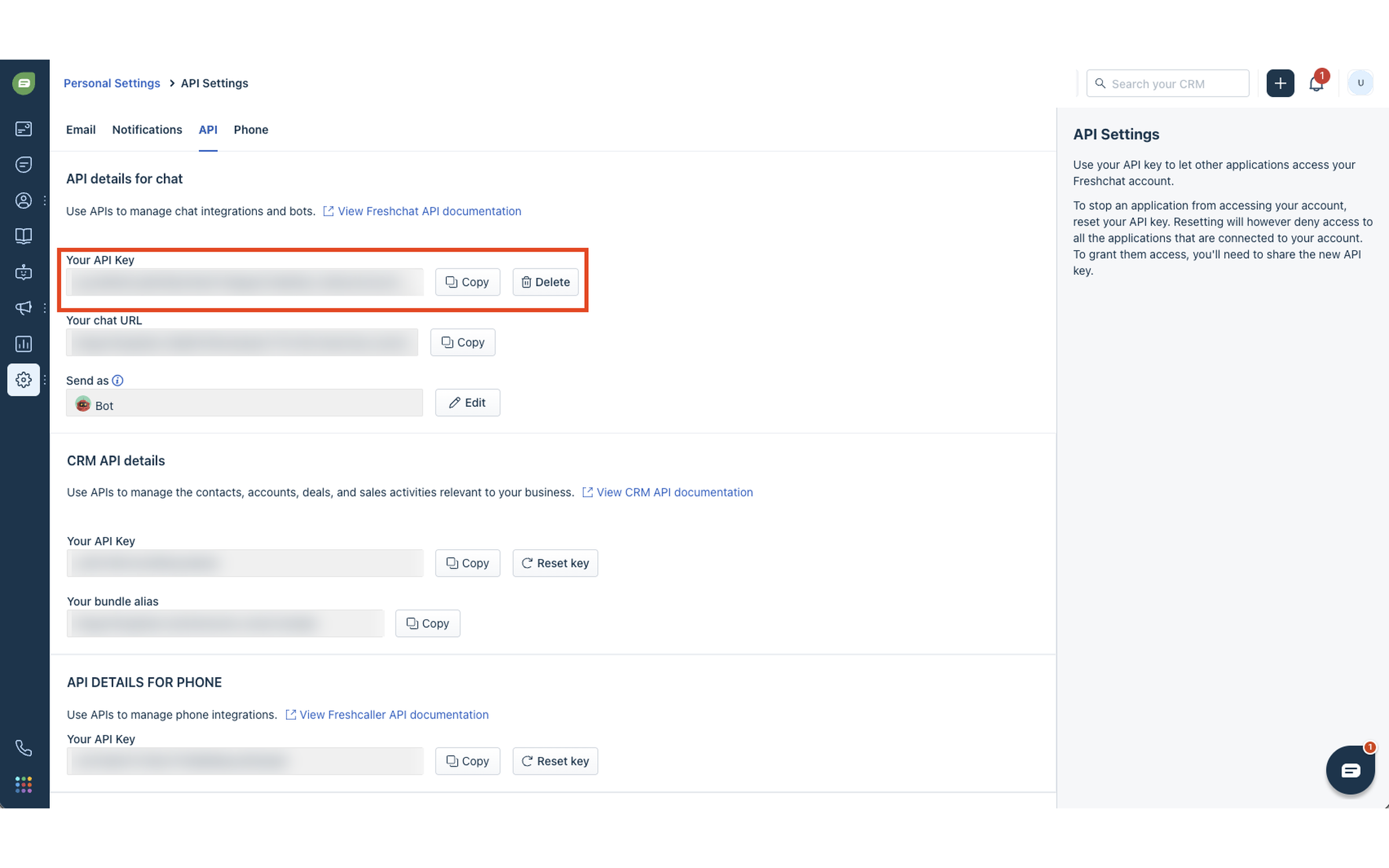Image resolution: width=1389 pixels, height=868 pixels.
Task: Open the Freshchat logo home icon
Action: (24, 83)
